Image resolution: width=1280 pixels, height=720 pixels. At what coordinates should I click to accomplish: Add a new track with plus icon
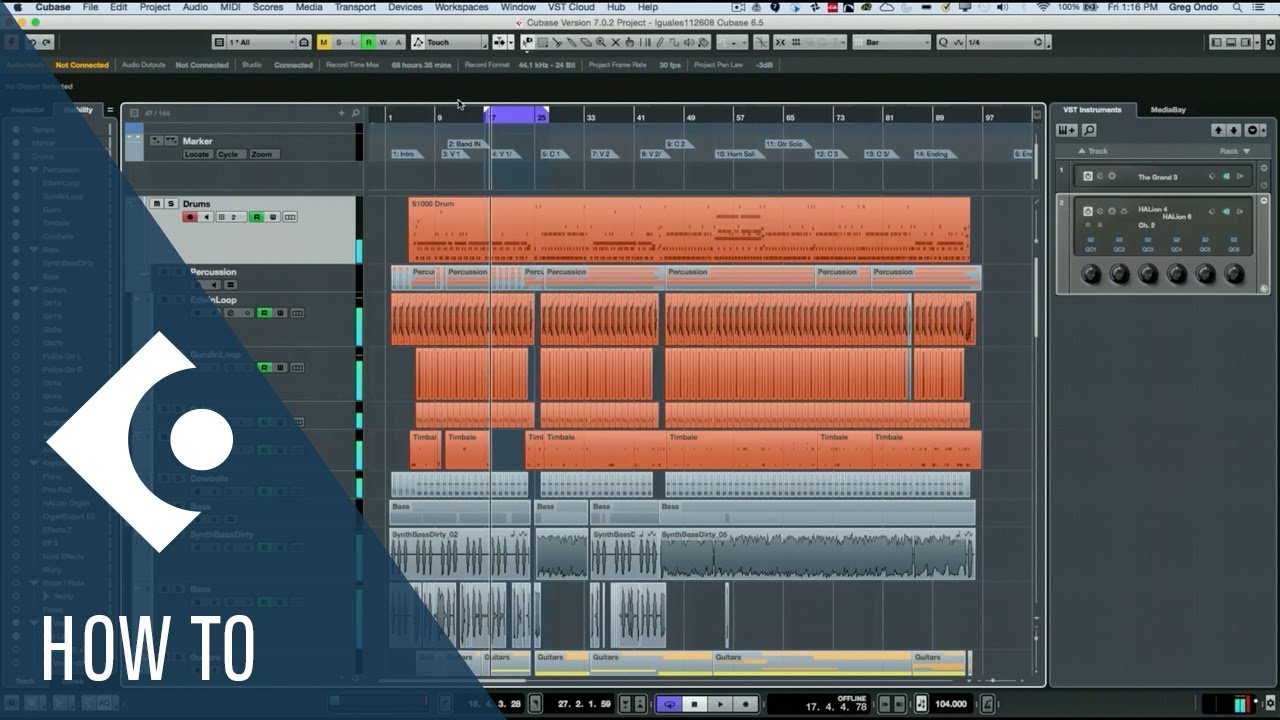[x=341, y=113]
